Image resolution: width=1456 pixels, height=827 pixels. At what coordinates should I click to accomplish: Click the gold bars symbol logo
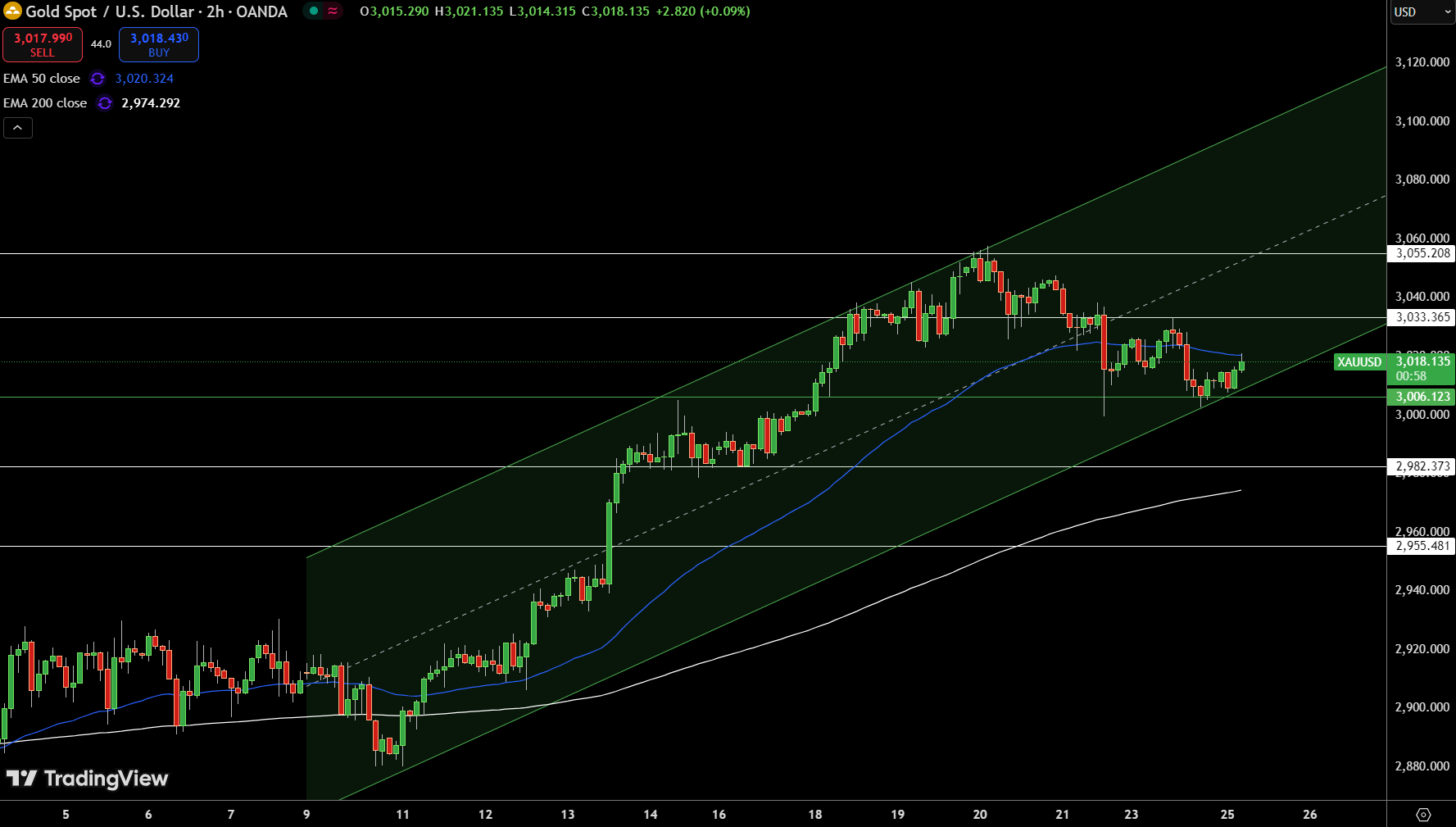tap(12, 11)
